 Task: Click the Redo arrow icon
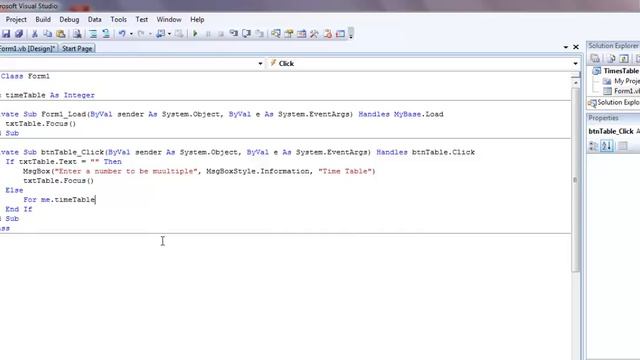point(141,34)
